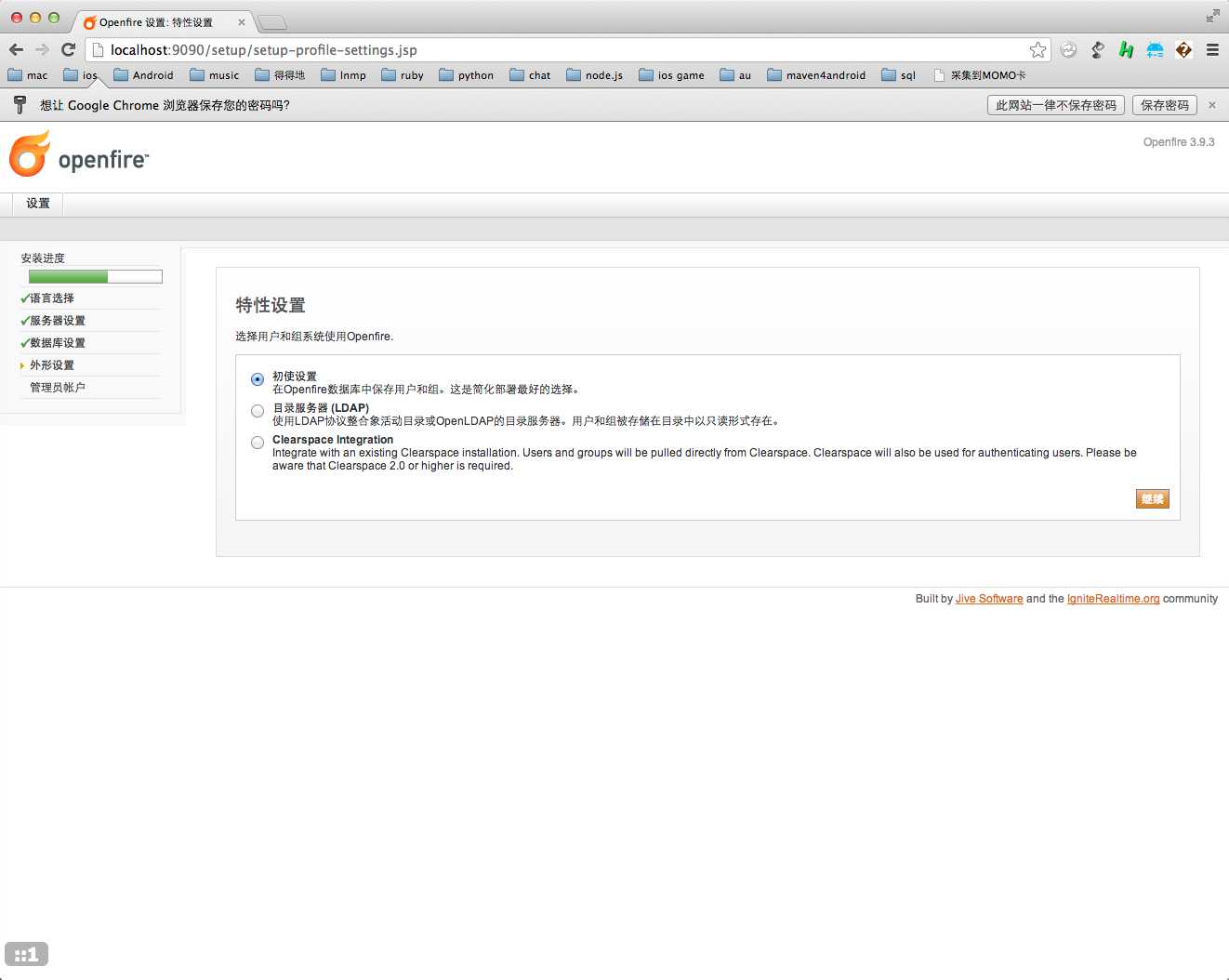The image size is (1229, 980).
Task: Click the Openfire 3.9.3 version text
Action: click(1179, 142)
